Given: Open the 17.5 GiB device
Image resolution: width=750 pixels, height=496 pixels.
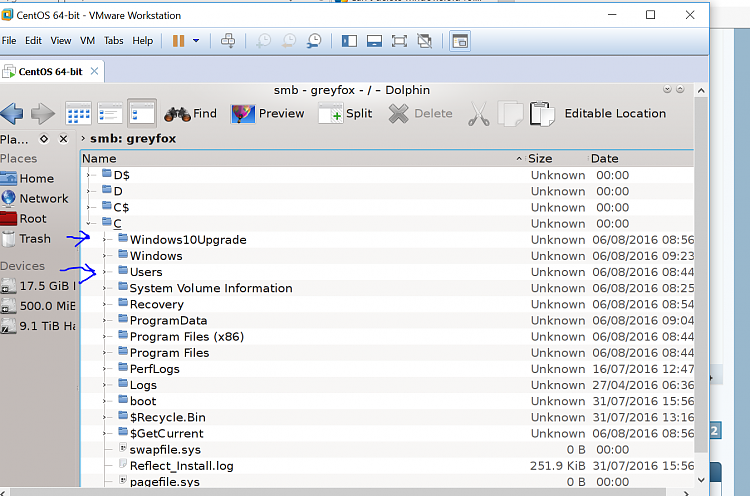Looking at the screenshot, I should pyautogui.click(x=37, y=286).
